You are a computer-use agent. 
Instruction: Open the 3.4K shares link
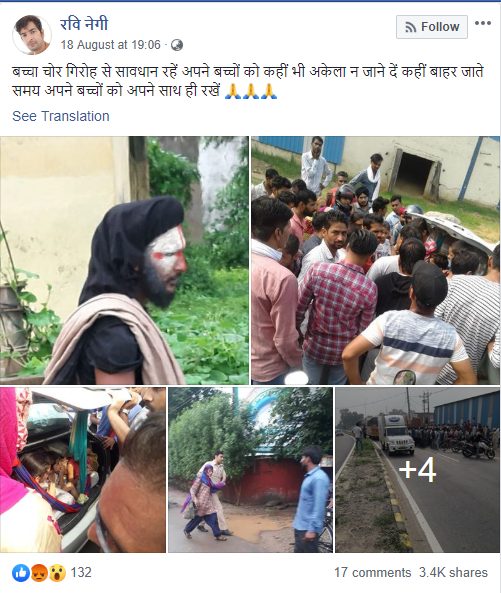453,573
